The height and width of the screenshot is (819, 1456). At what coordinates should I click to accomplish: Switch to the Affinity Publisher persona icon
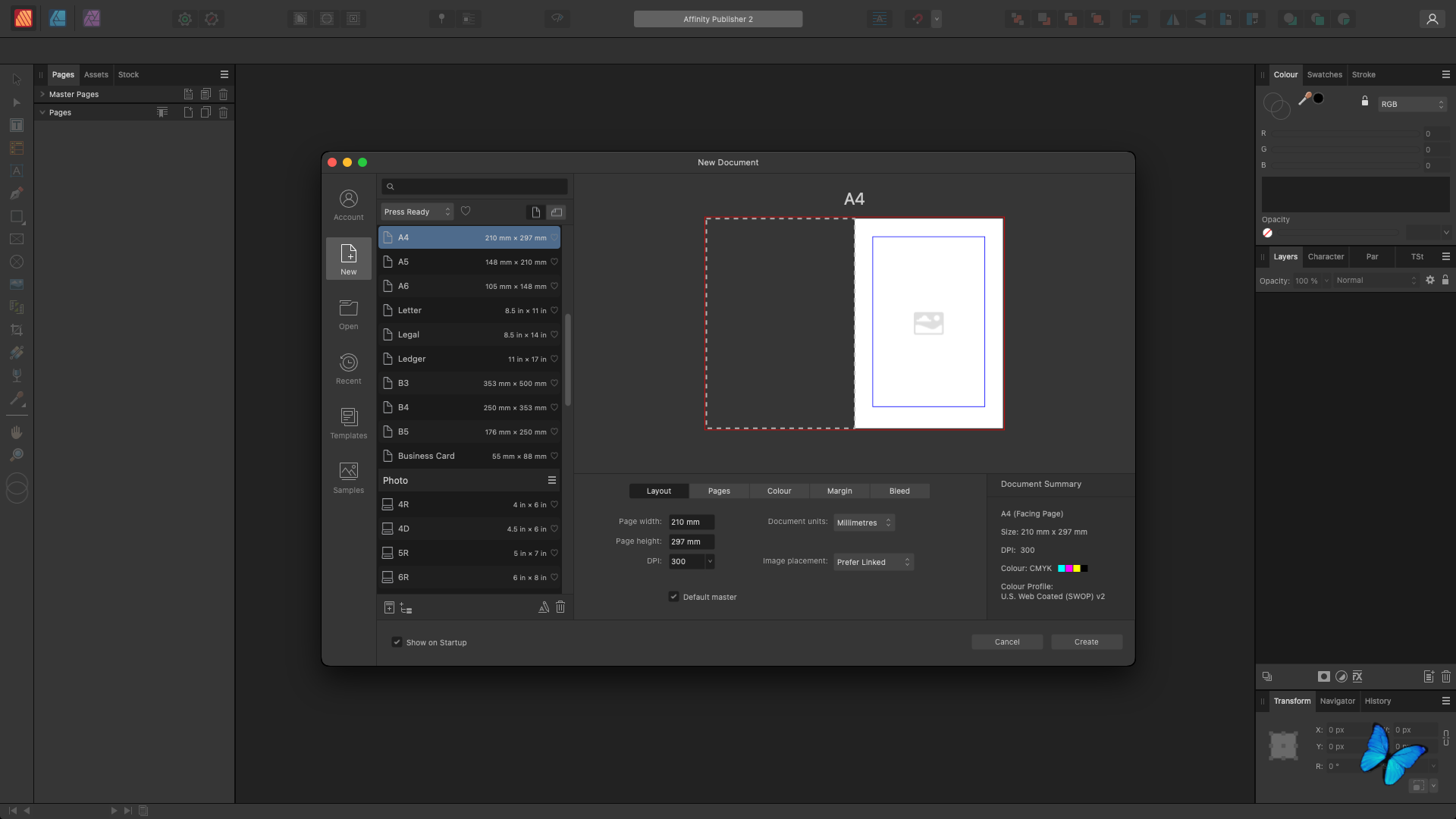(x=24, y=18)
